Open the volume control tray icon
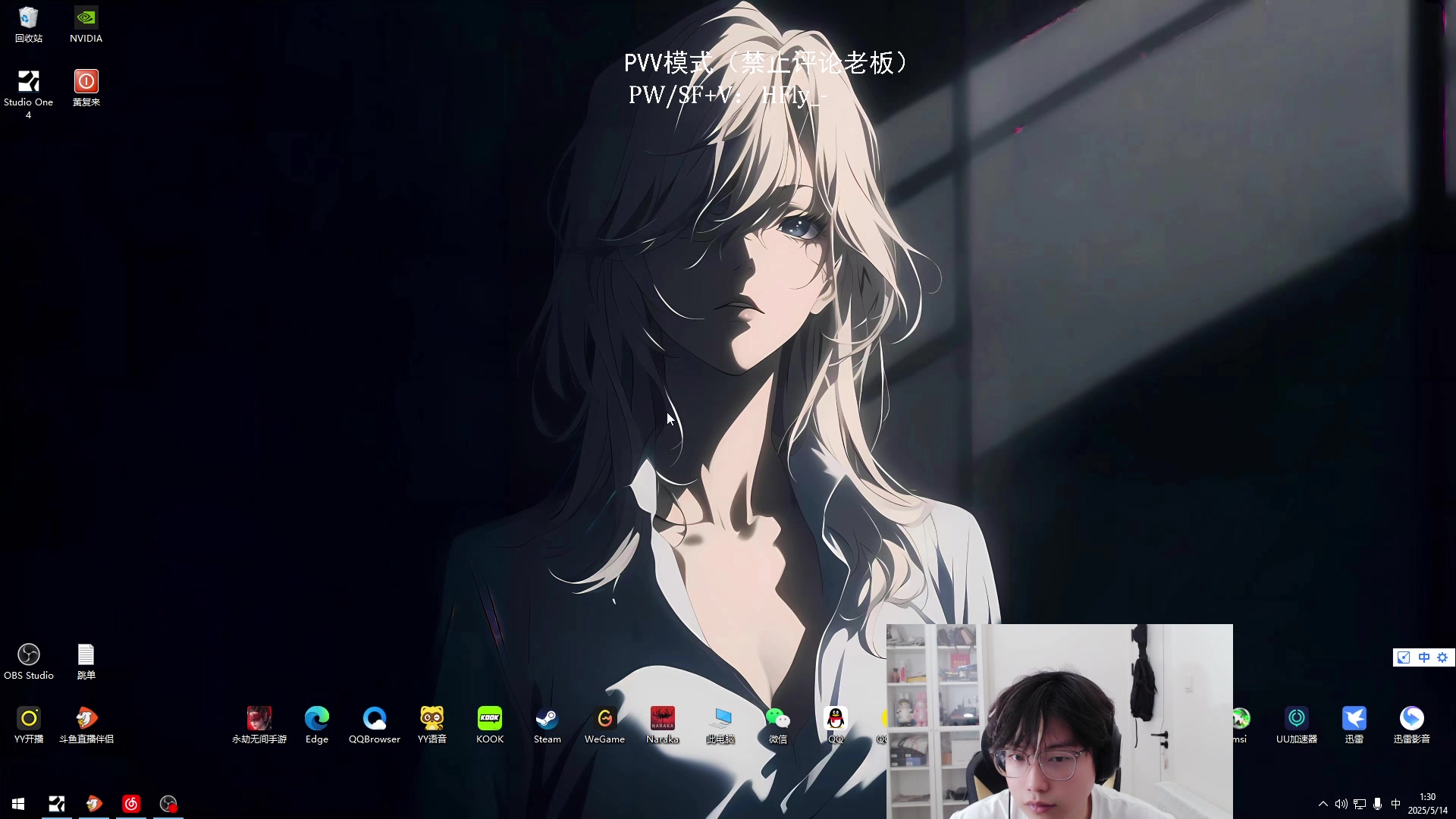Image resolution: width=1456 pixels, height=819 pixels. tap(1341, 804)
